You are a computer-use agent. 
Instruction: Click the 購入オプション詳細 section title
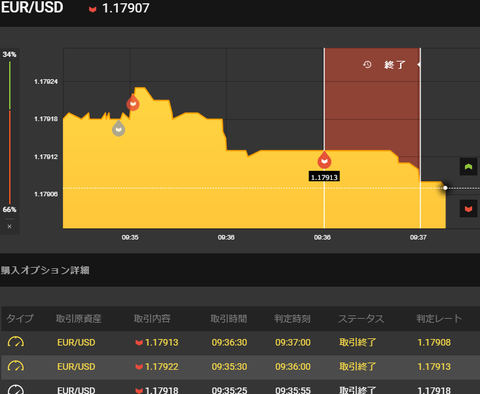point(45,270)
